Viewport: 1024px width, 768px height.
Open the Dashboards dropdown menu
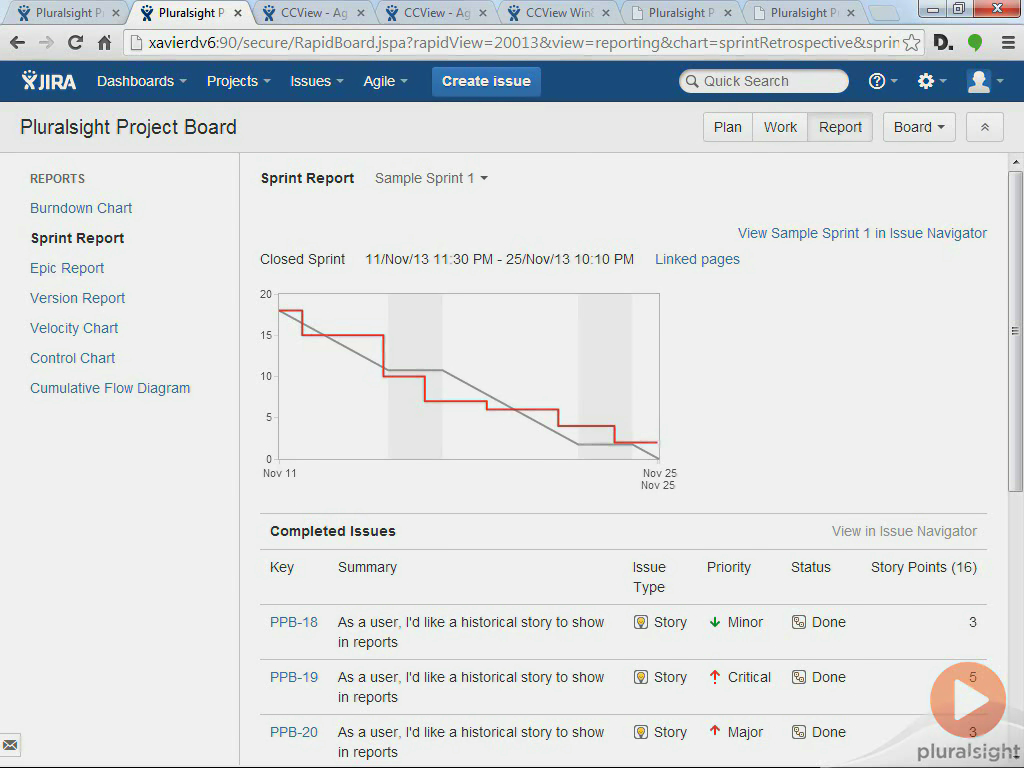pyautogui.click(x=142, y=81)
